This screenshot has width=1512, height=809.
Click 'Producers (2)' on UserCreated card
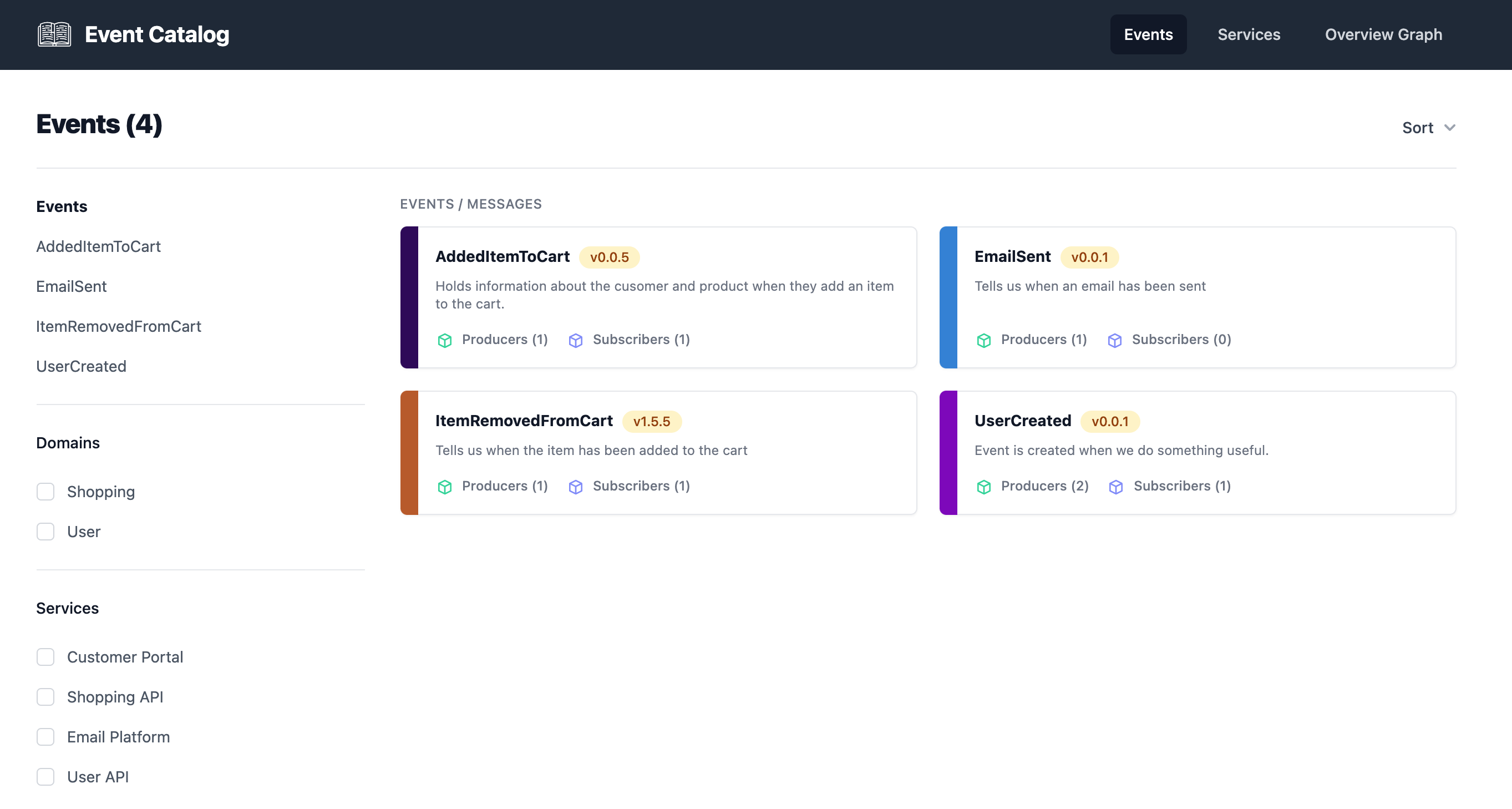click(x=1045, y=486)
